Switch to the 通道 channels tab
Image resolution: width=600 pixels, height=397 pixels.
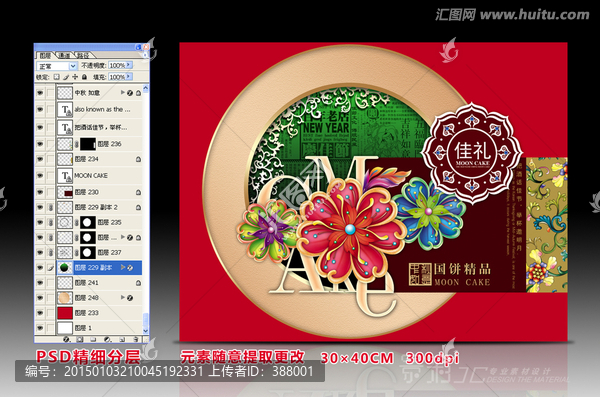(64, 56)
